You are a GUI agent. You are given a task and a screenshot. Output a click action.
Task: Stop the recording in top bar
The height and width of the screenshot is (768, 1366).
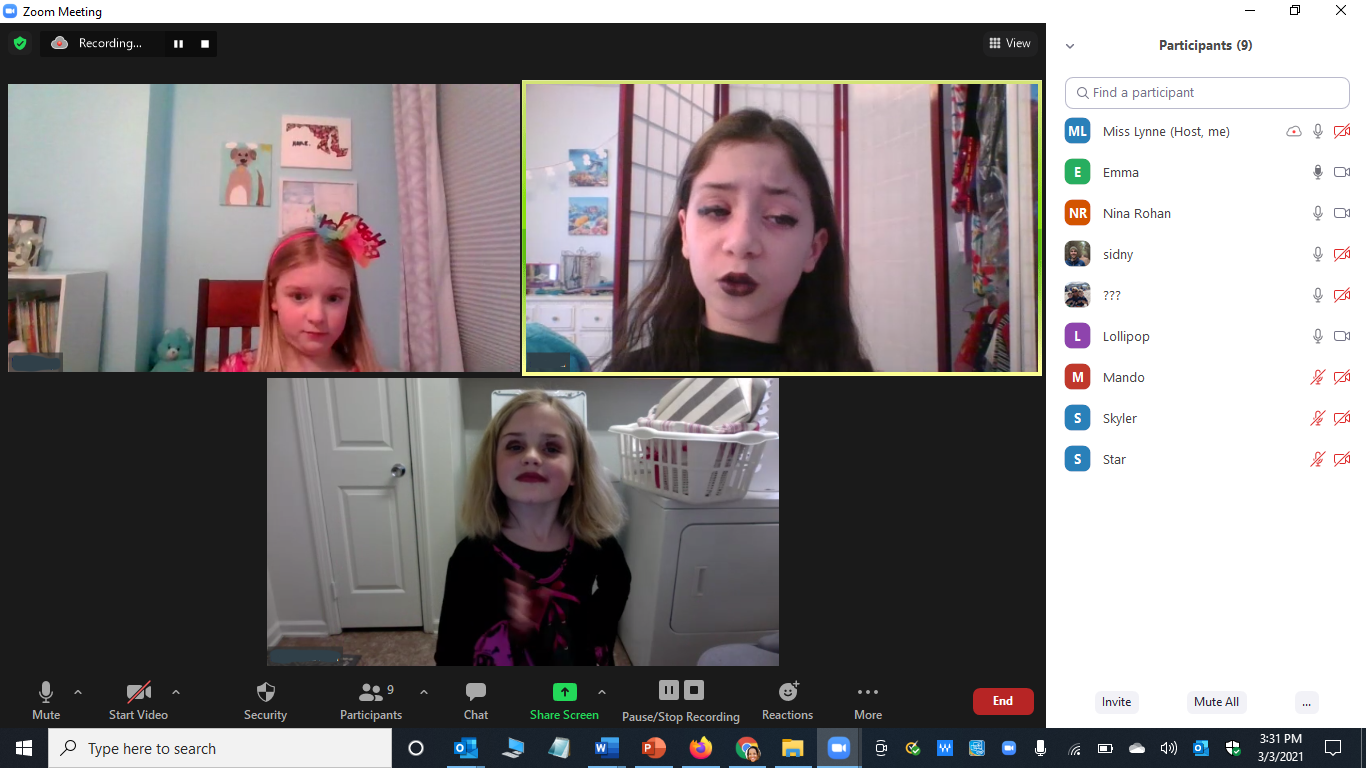[x=205, y=43]
